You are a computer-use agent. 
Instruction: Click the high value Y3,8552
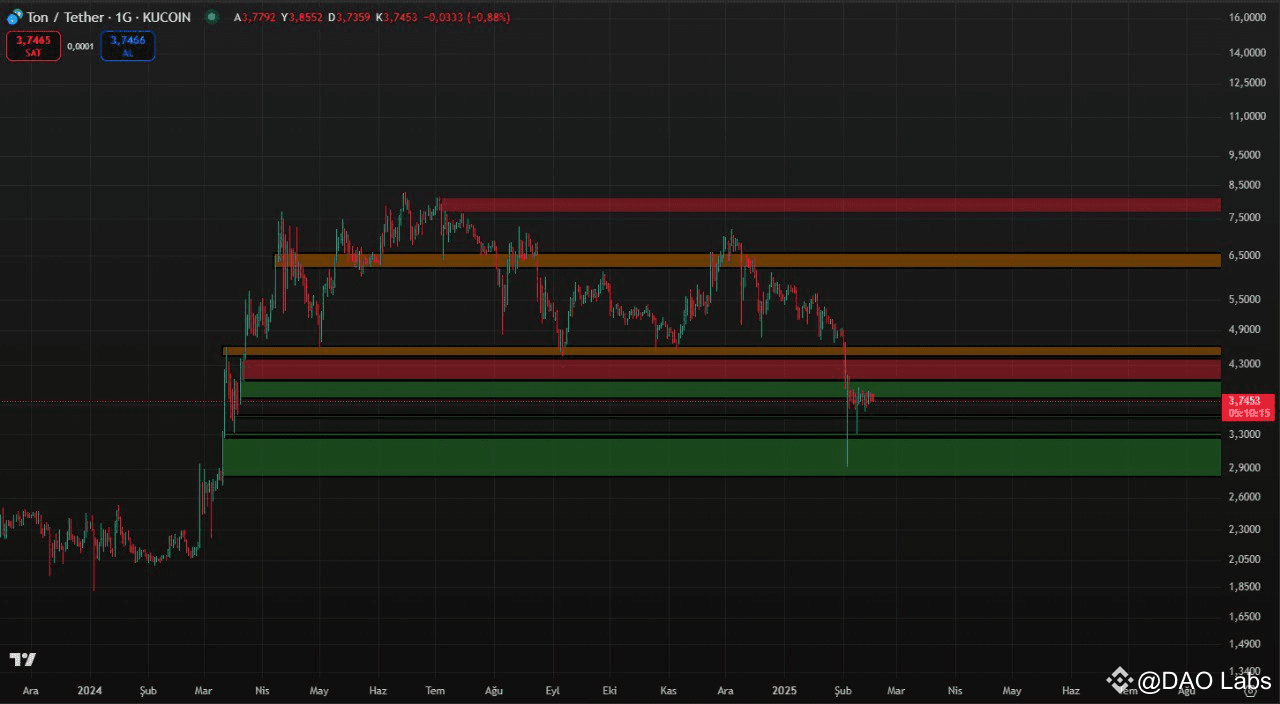click(301, 17)
